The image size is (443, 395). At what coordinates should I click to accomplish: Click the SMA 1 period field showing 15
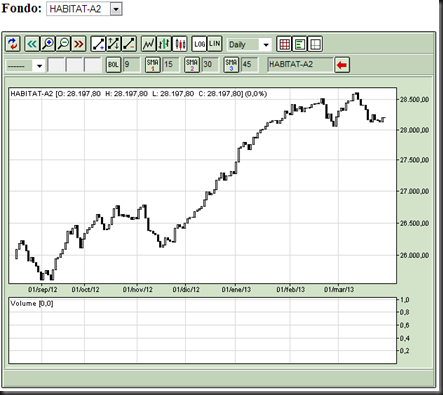coord(170,64)
